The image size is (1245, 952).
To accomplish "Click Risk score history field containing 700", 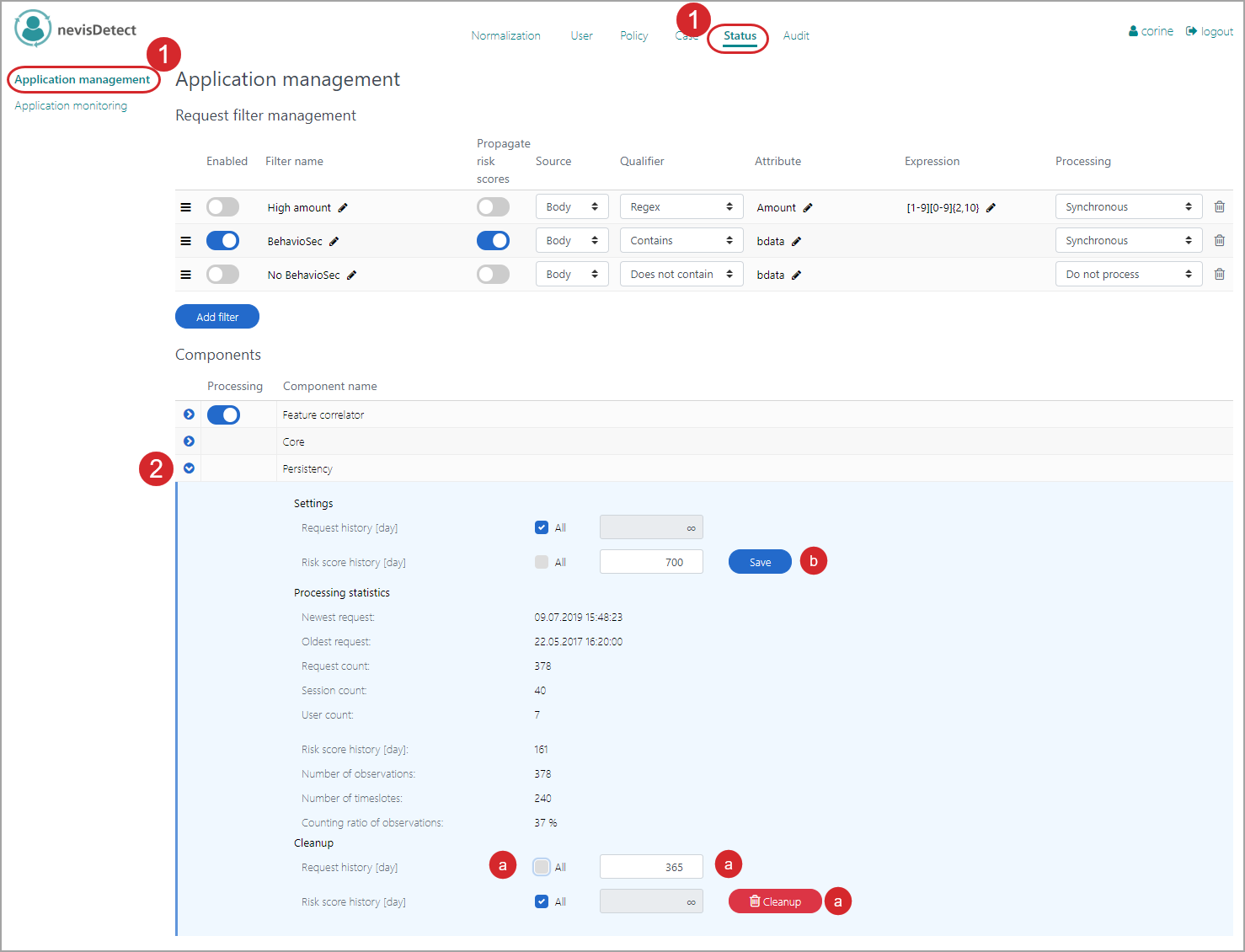I will pos(650,562).
